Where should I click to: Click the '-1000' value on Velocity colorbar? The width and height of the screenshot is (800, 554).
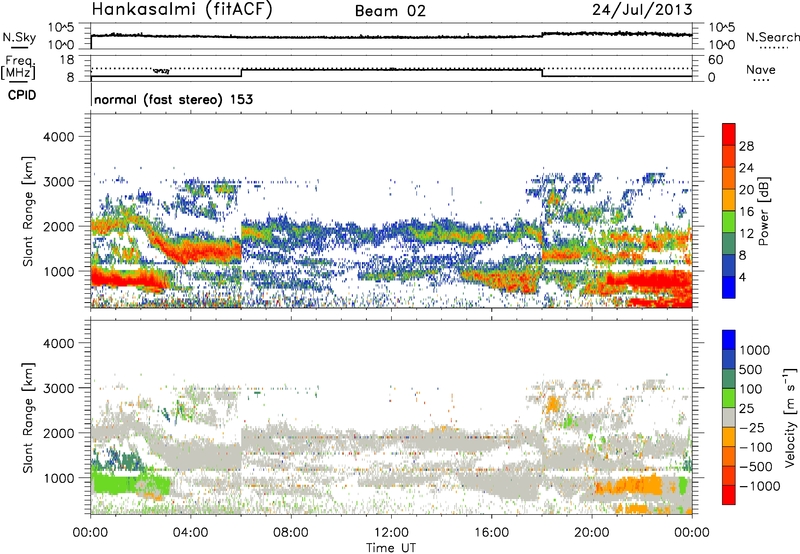(759, 486)
